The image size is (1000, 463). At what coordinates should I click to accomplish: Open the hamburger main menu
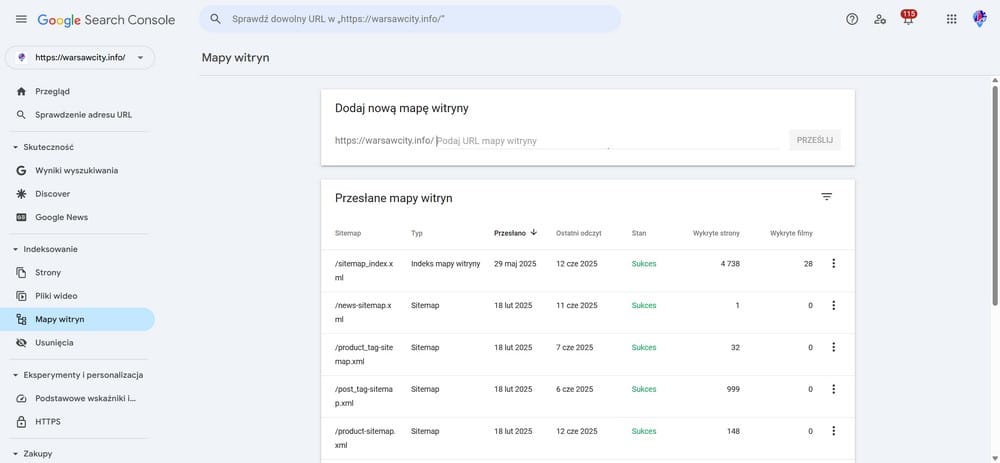[x=21, y=19]
